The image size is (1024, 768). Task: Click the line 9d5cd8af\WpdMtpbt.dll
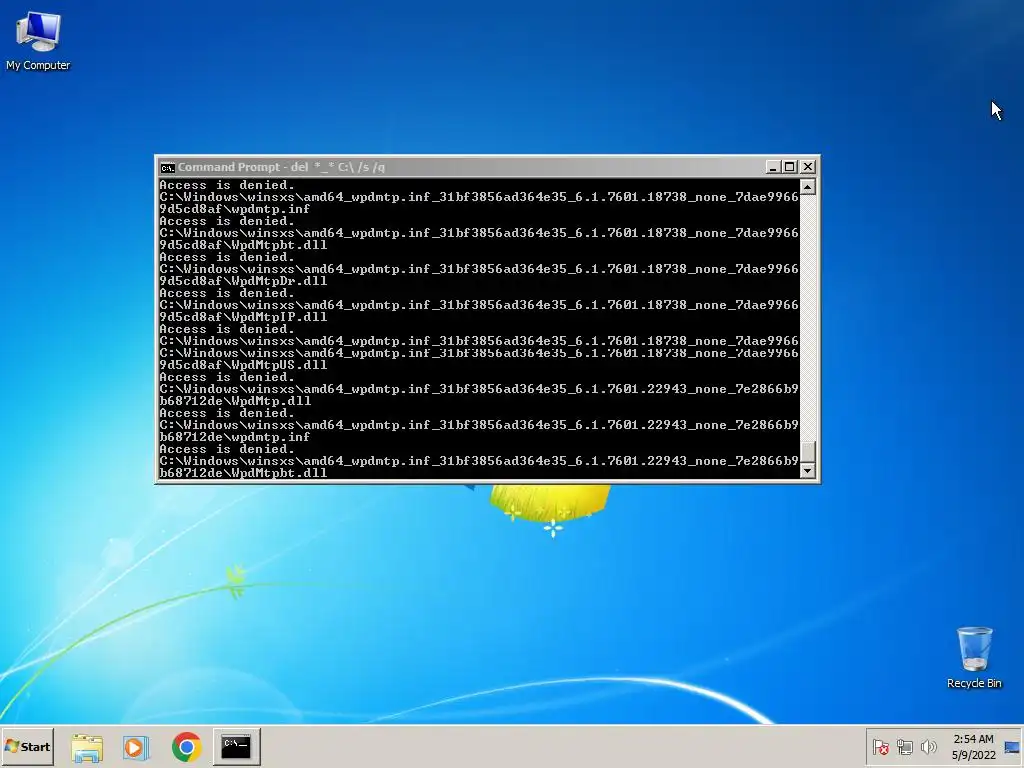click(x=243, y=245)
